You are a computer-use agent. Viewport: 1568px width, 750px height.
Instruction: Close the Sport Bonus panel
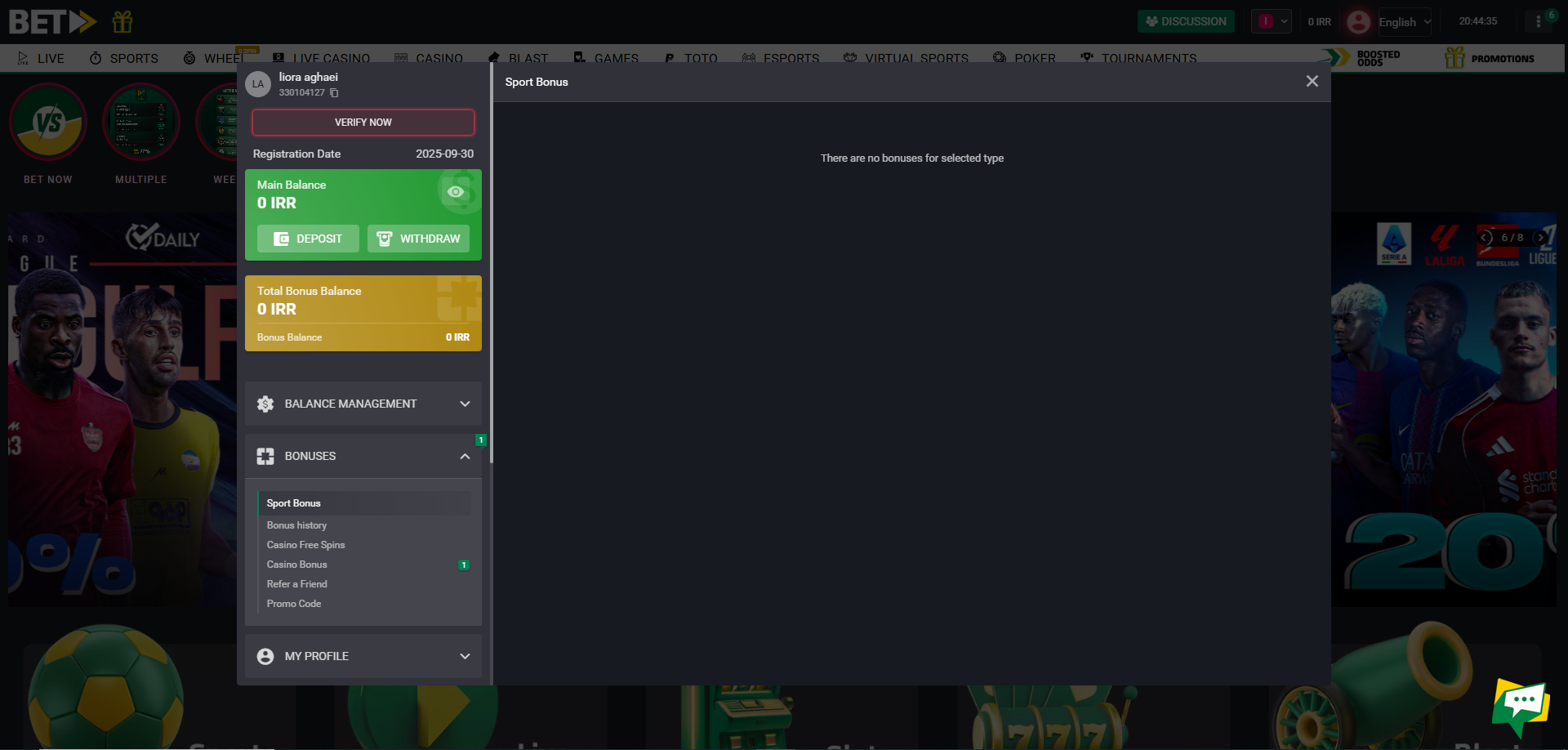[1312, 82]
